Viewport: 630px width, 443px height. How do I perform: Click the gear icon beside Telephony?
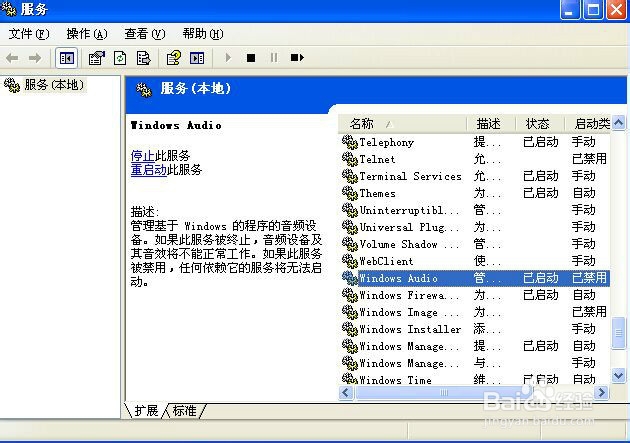[x=350, y=142]
